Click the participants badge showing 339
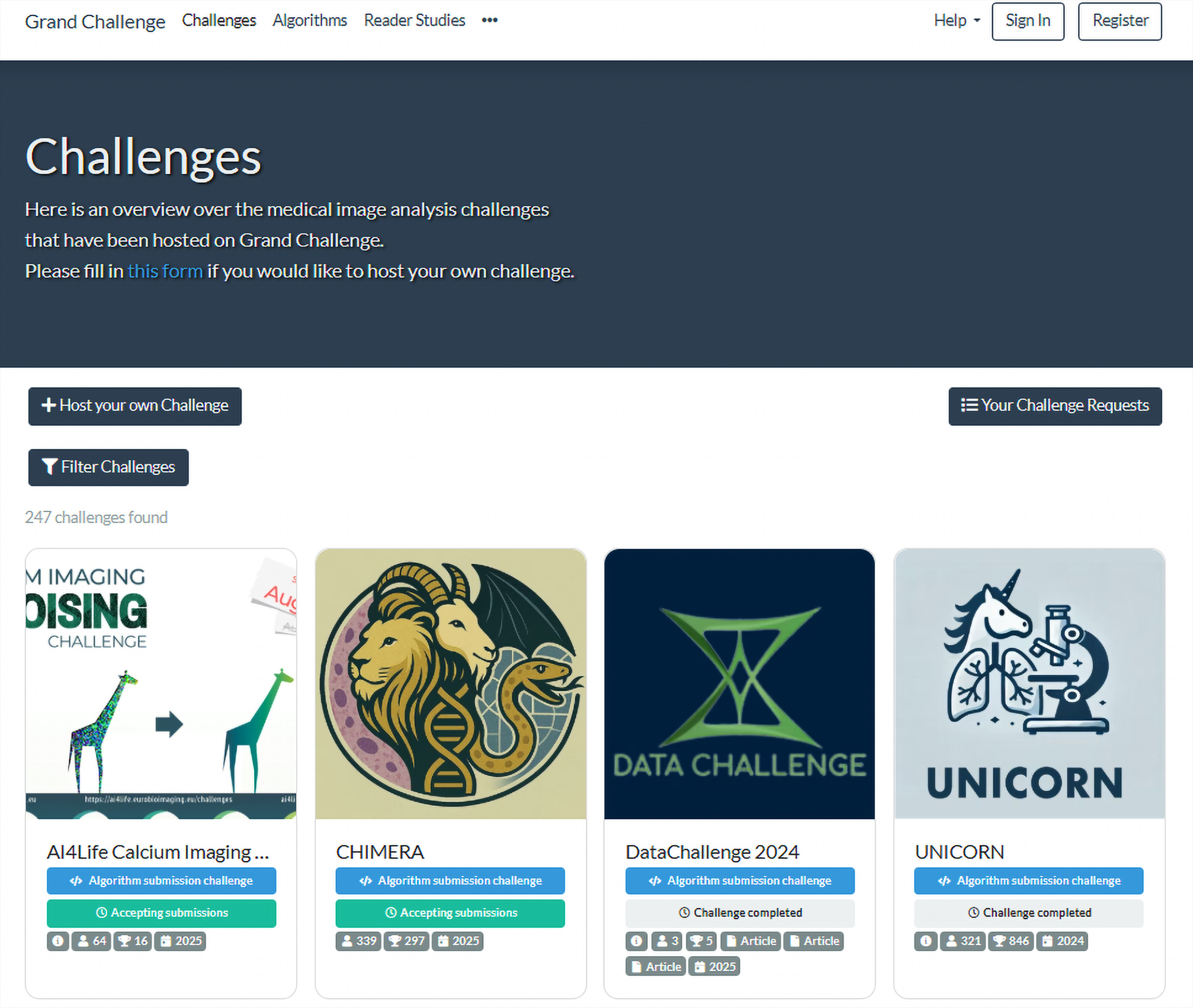This screenshot has width=1193, height=1008. click(358, 940)
